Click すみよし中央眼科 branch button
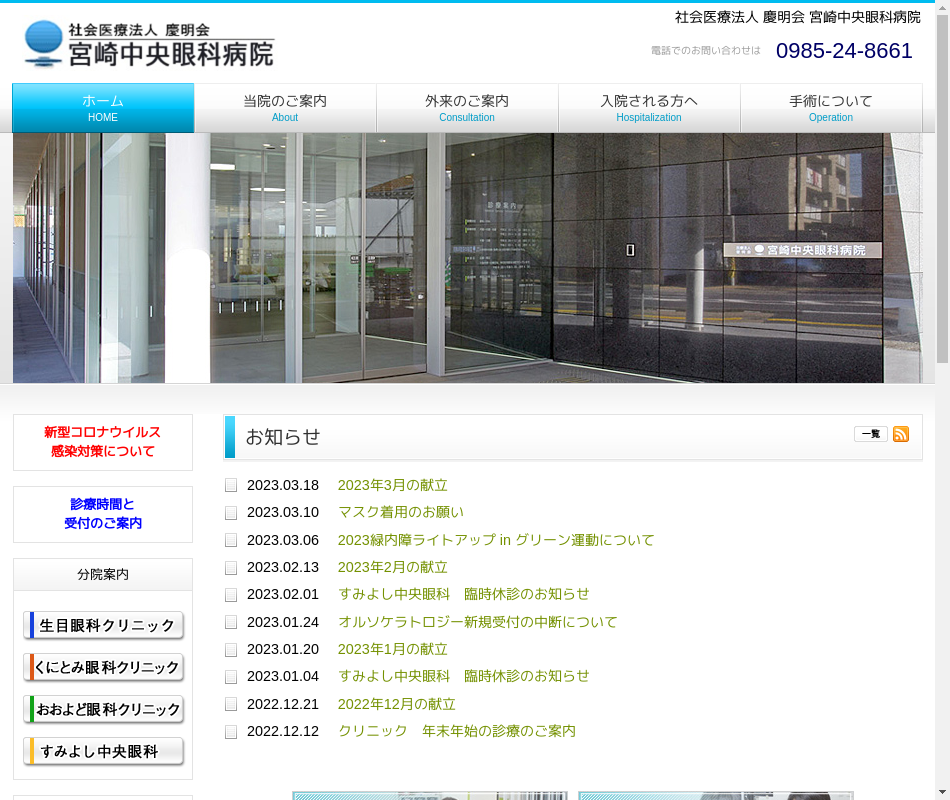 (x=104, y=752)
